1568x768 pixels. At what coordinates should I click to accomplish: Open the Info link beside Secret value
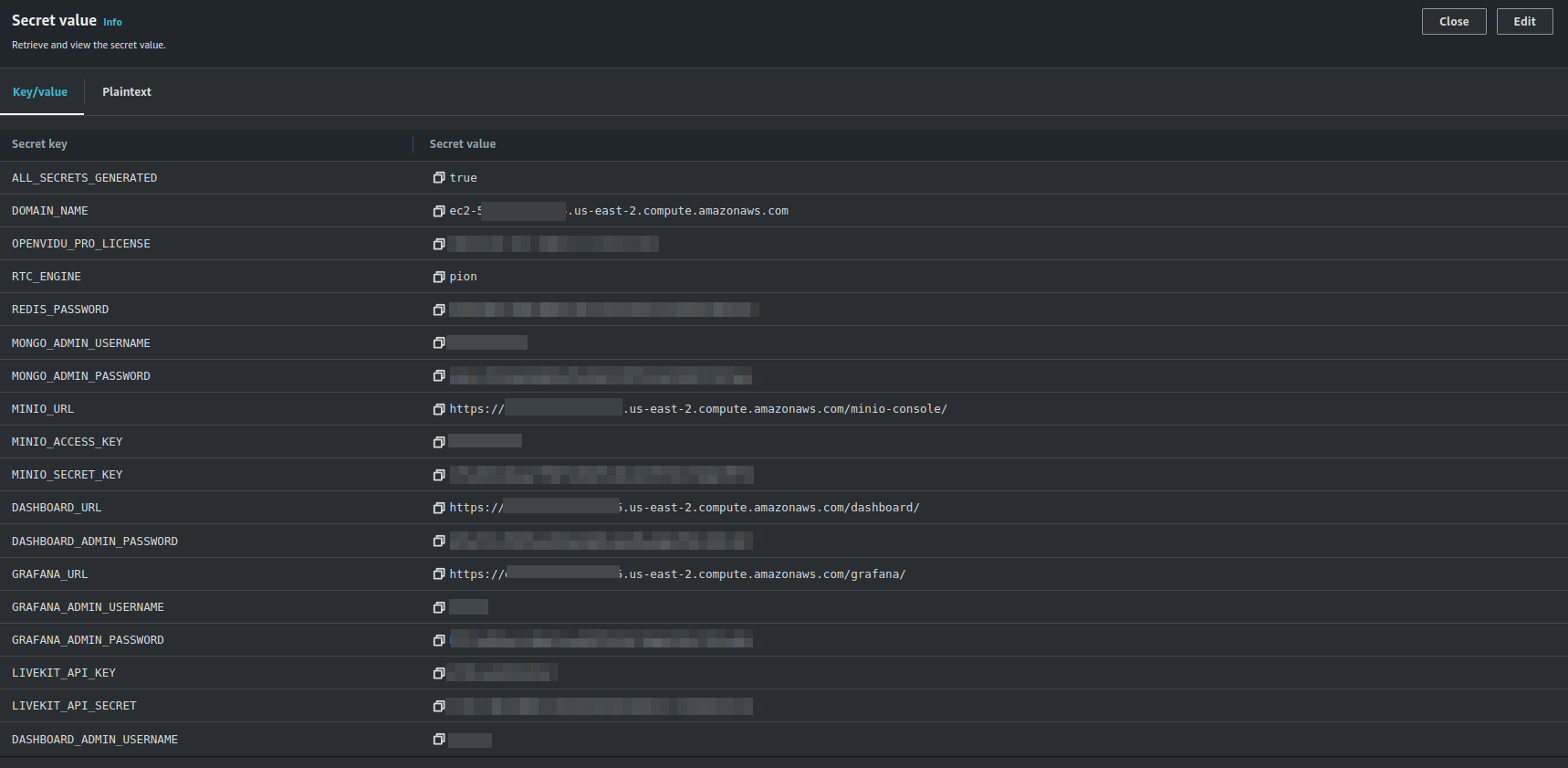click(x=112, y=22)
